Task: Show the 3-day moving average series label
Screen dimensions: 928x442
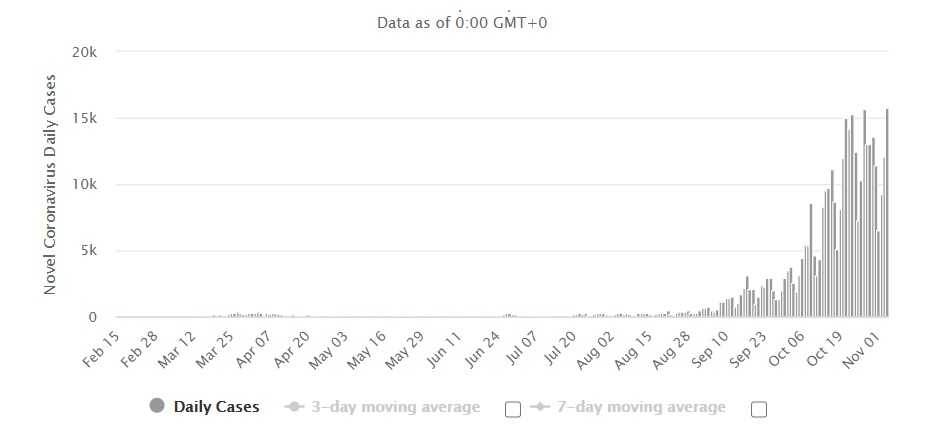Action: point(394,407)
